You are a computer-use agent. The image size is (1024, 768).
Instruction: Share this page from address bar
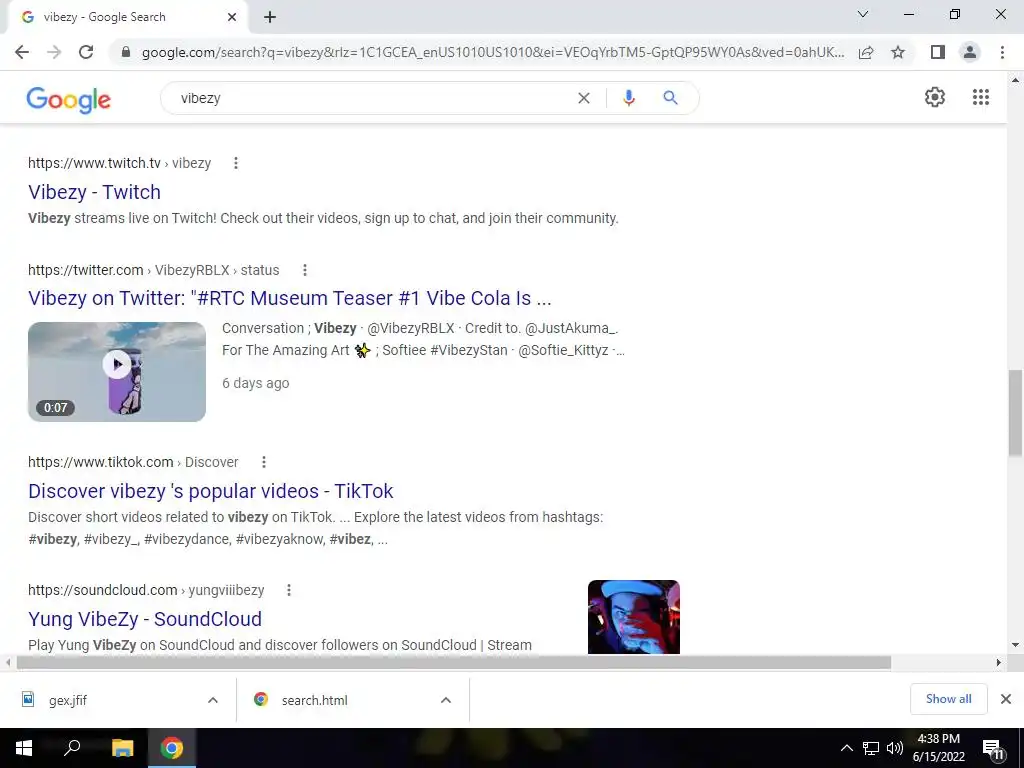pos(866,52)
